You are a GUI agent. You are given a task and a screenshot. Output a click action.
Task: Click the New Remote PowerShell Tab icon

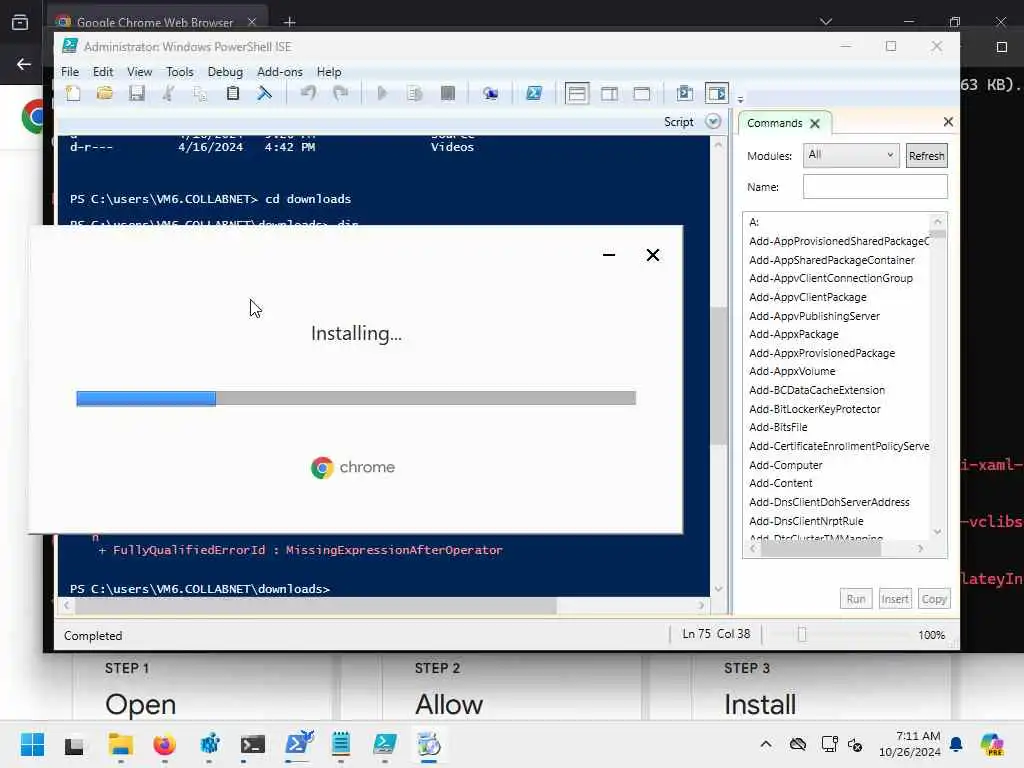point(490,93)
